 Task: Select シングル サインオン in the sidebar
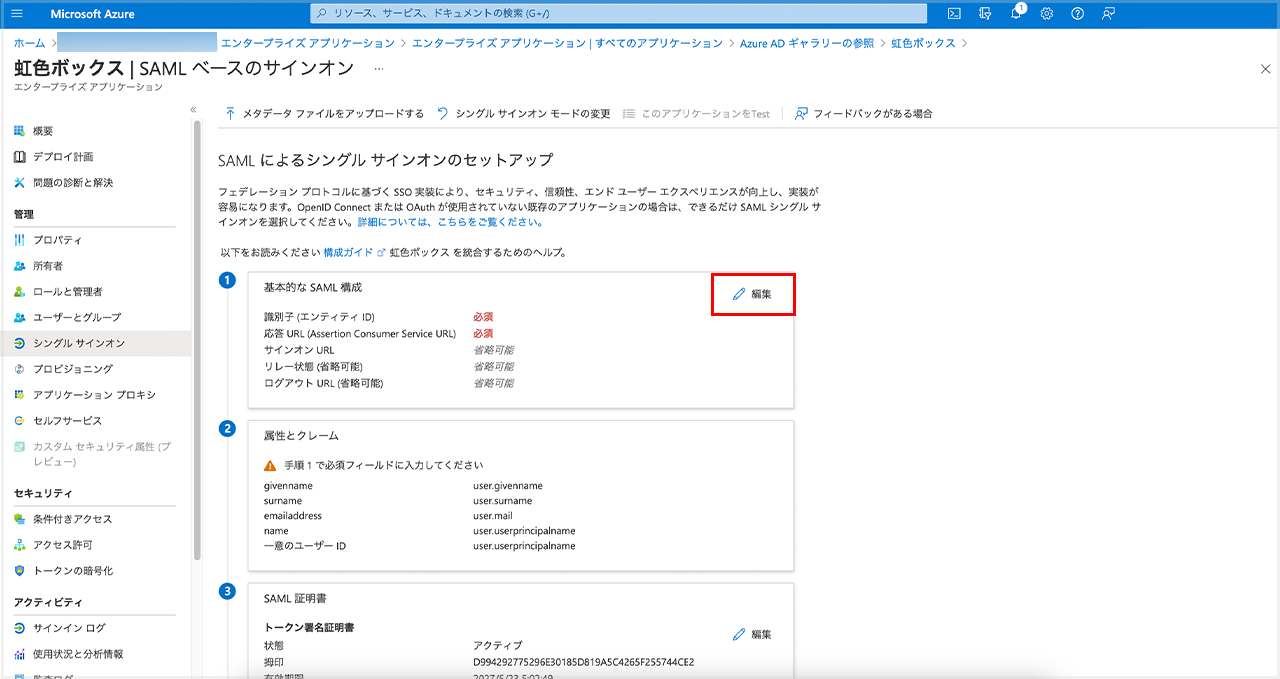click(x=78, y=343)
